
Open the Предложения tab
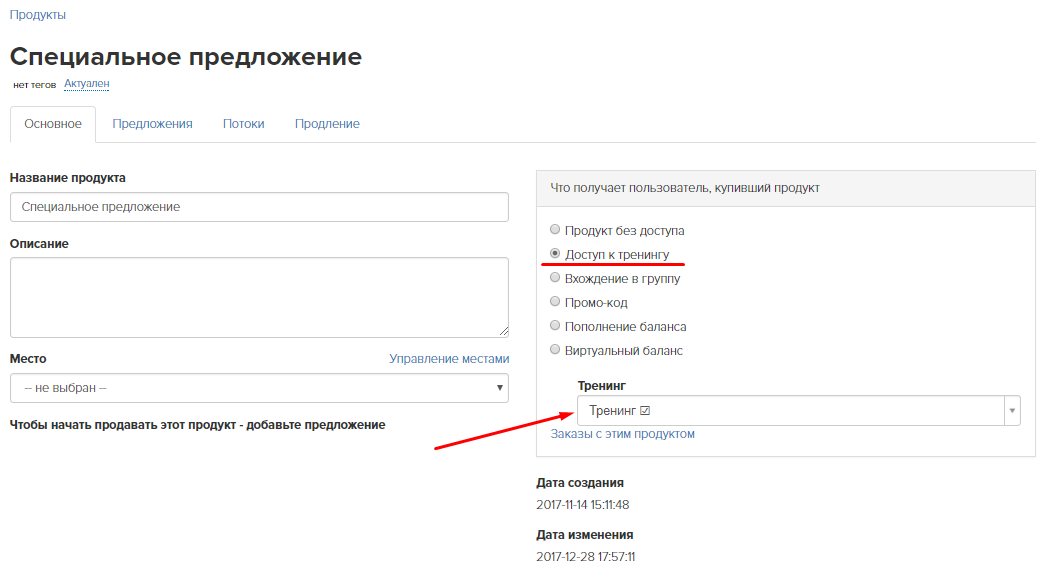(152, 124)
